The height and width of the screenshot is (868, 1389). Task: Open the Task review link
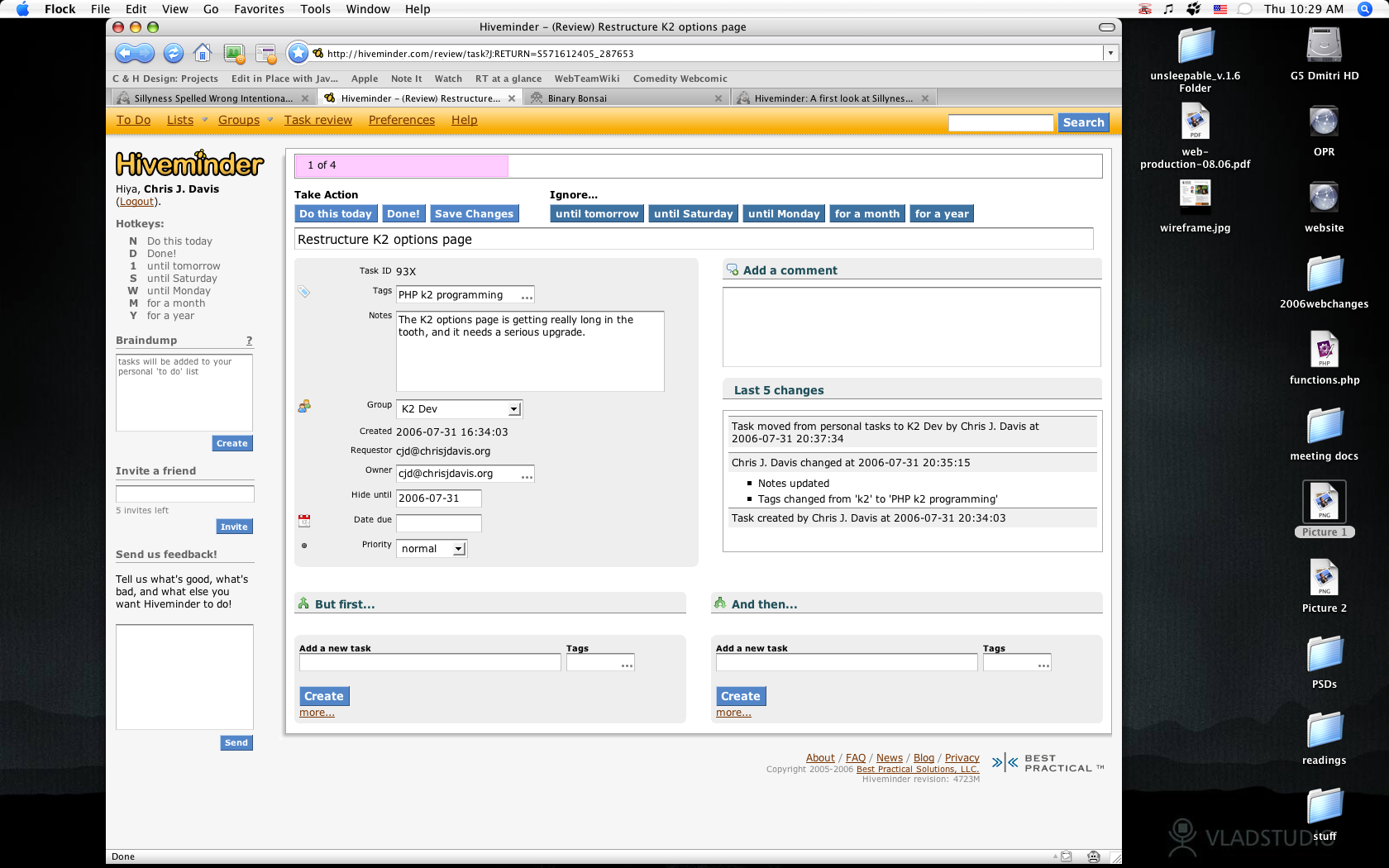(x=318, y=120)
